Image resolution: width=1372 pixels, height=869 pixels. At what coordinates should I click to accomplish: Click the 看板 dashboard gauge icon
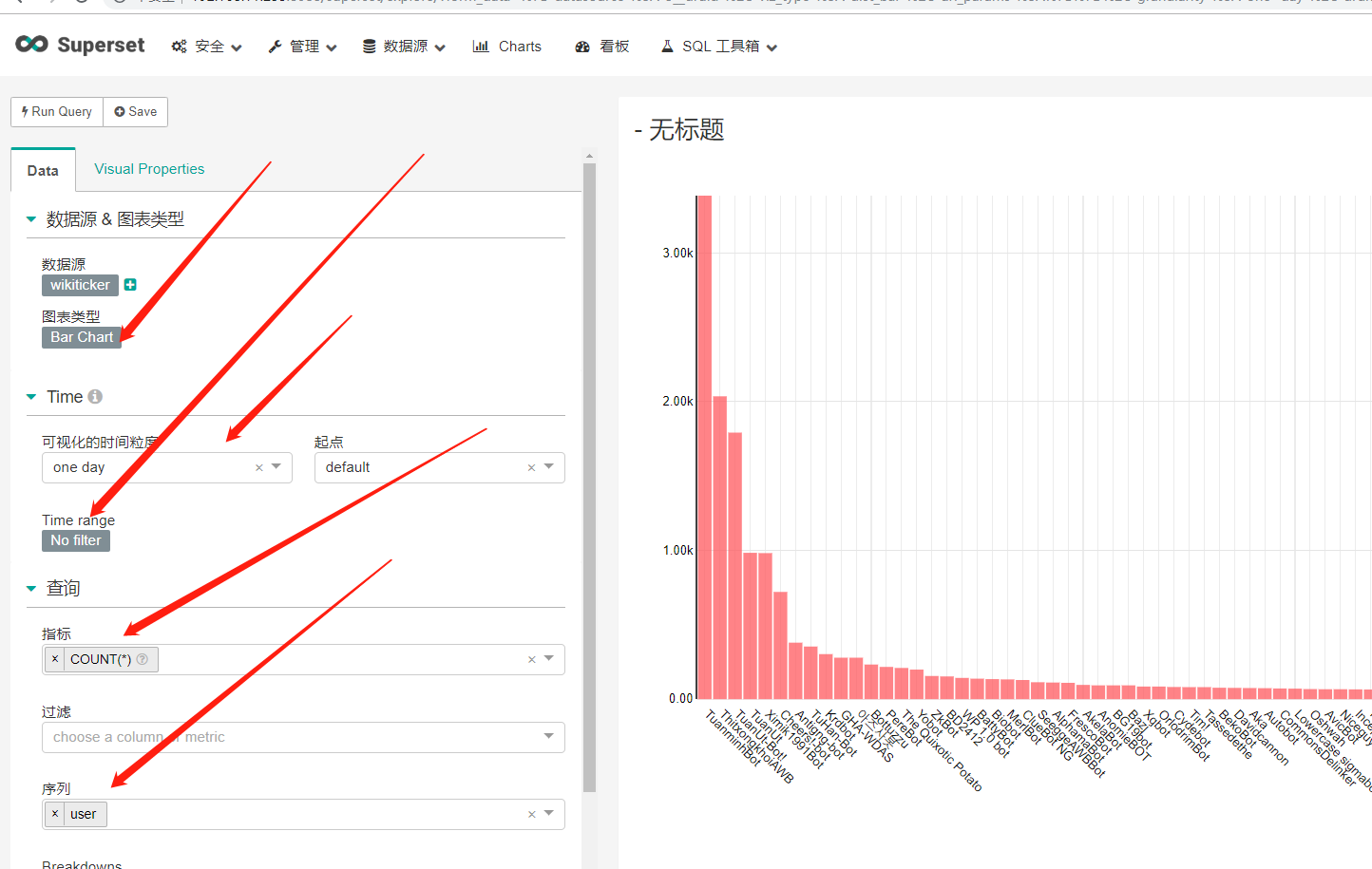click(582, 47)
